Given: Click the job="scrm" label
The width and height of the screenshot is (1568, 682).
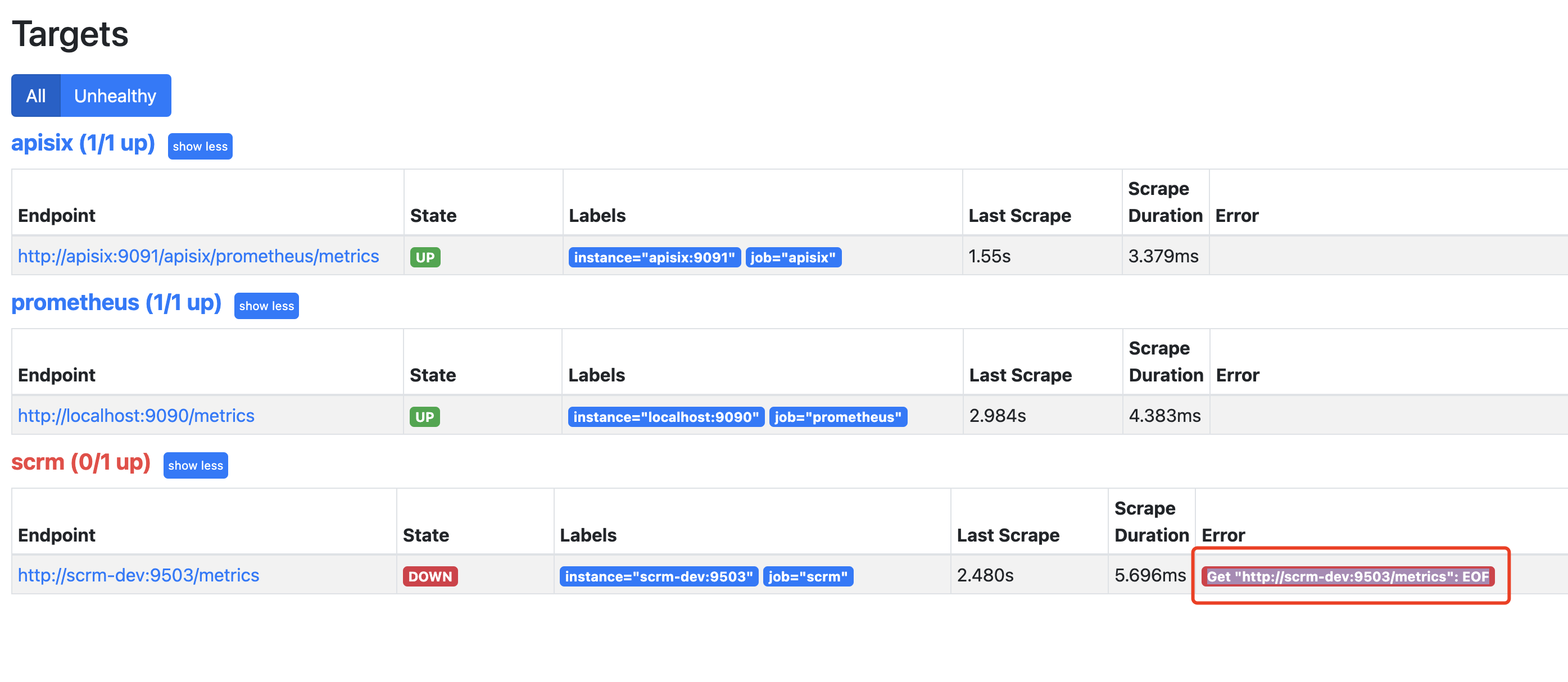Looking at the screenshot, I should click(808, 576).
